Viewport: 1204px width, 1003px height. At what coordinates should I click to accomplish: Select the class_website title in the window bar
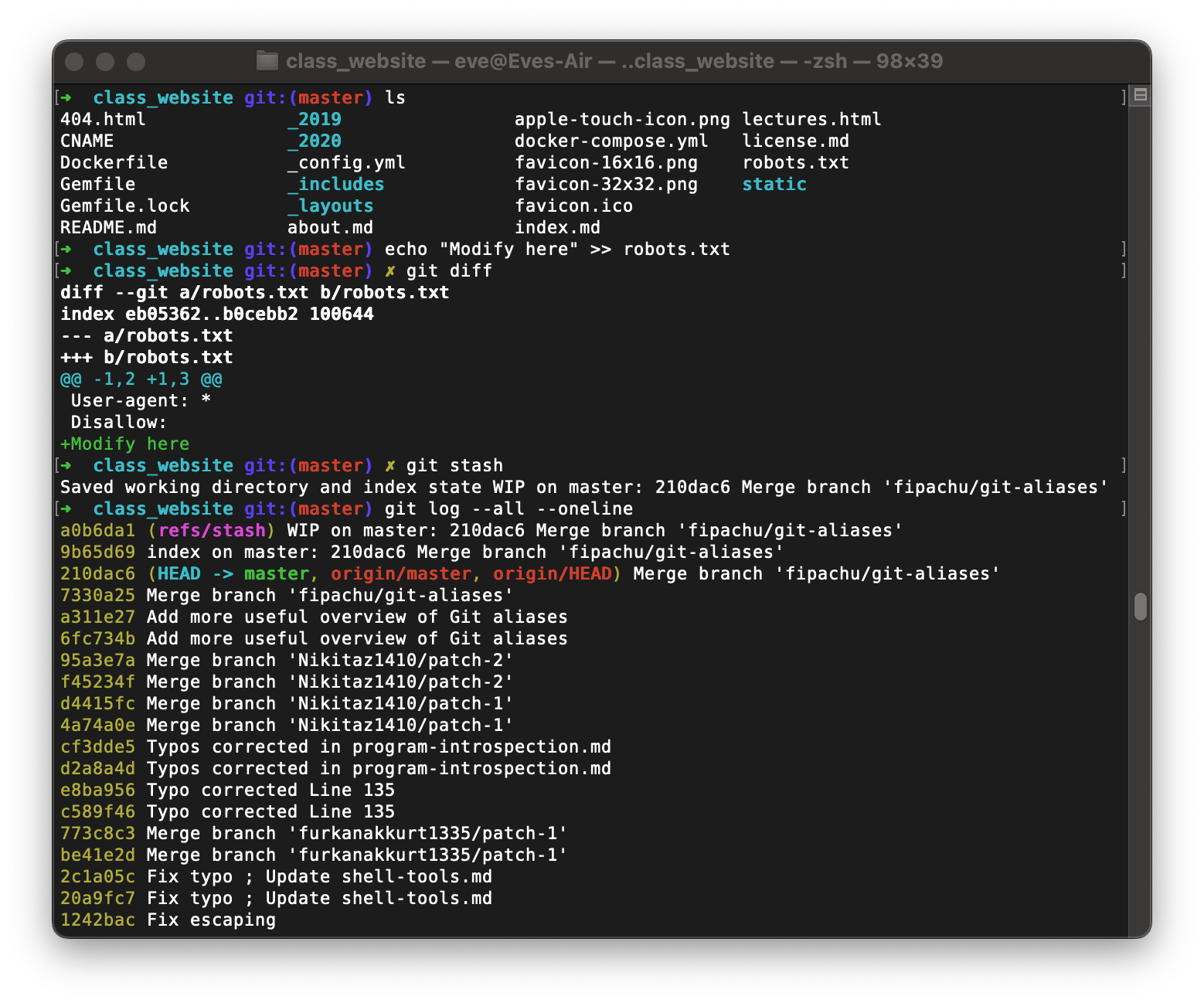355,61
